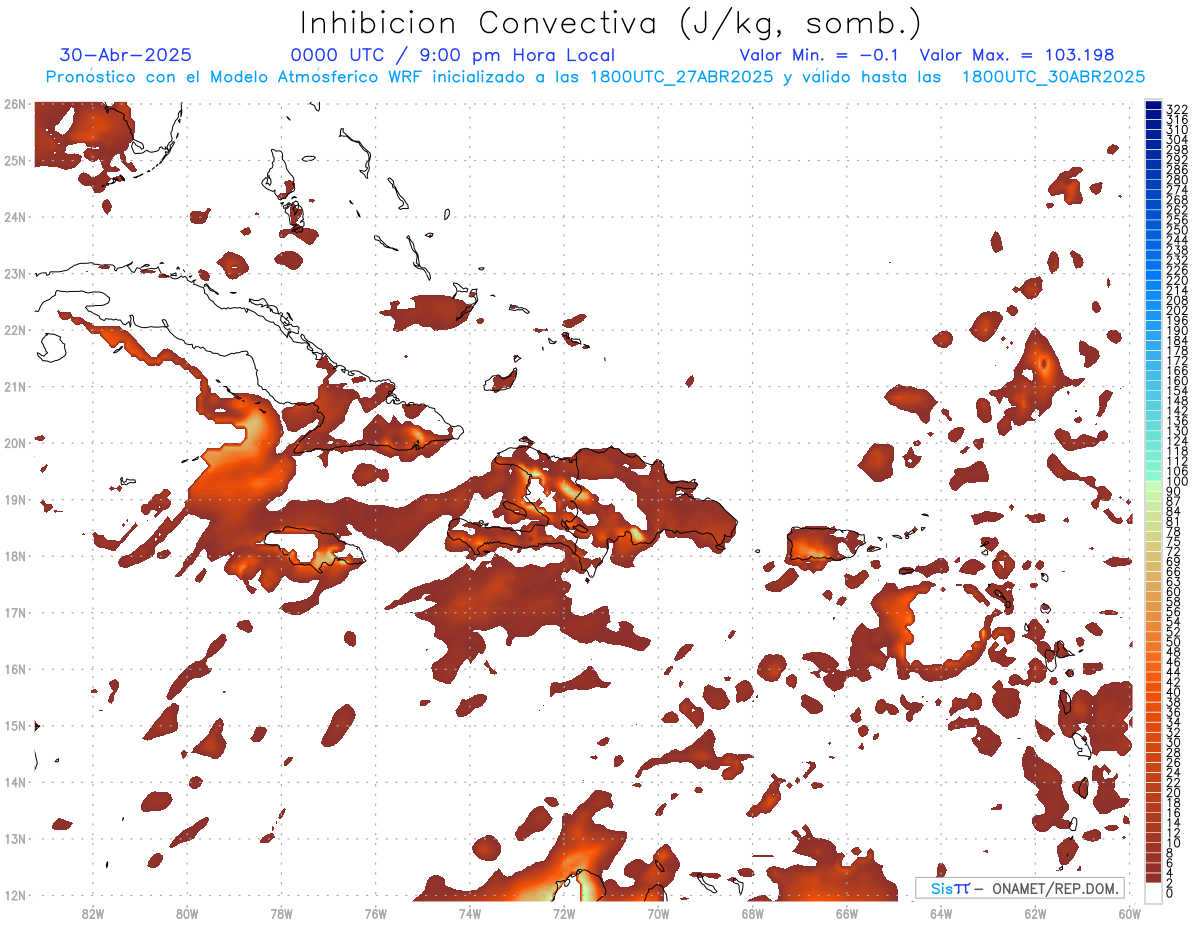Click the 22N latitude label
The width and height of the screenshot is (1200, 927).
[15, 330]
